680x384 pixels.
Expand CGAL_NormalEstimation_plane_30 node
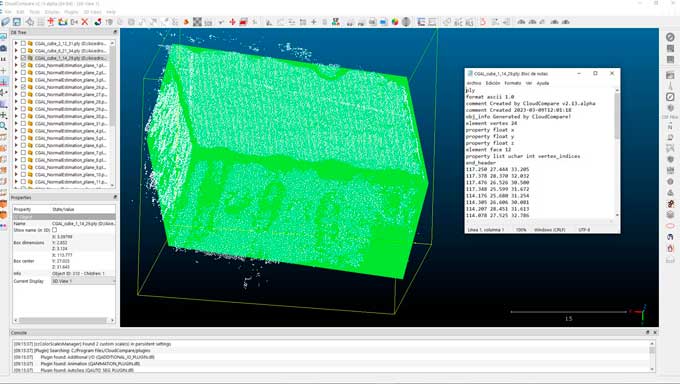pos(16,116)
